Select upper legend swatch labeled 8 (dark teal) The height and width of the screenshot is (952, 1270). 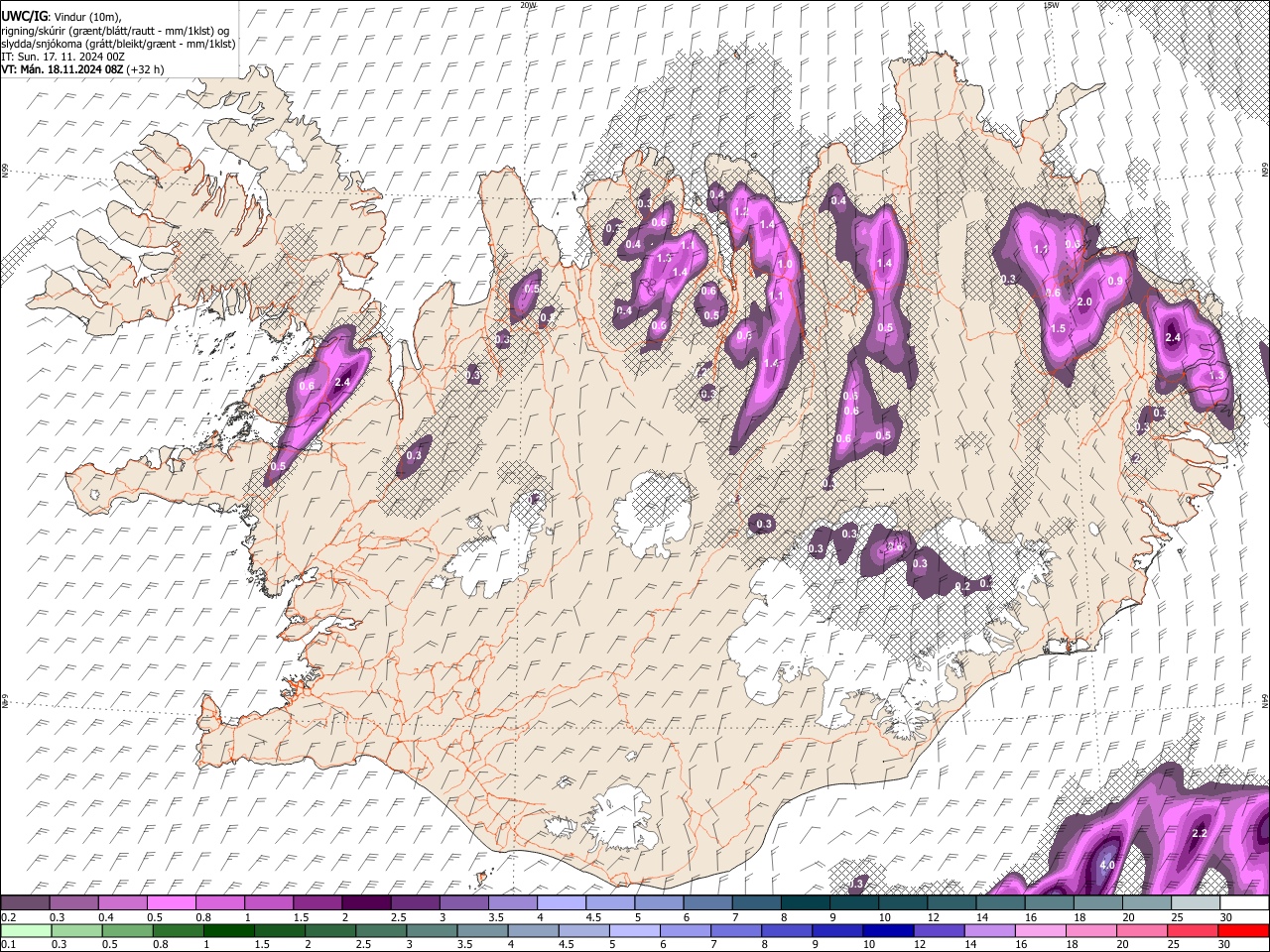point(805,902)
